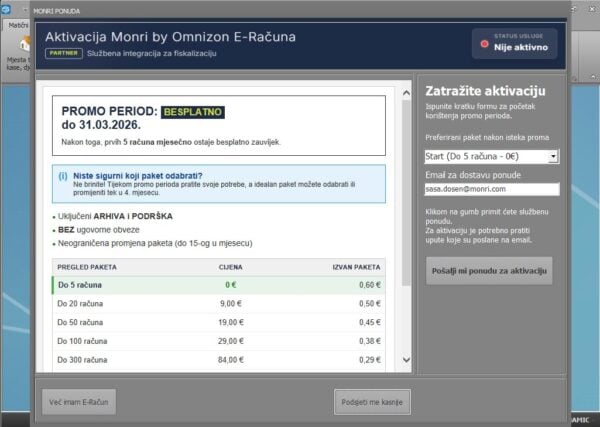
Task: Click the email field for offer delivery
Action: 490,189
